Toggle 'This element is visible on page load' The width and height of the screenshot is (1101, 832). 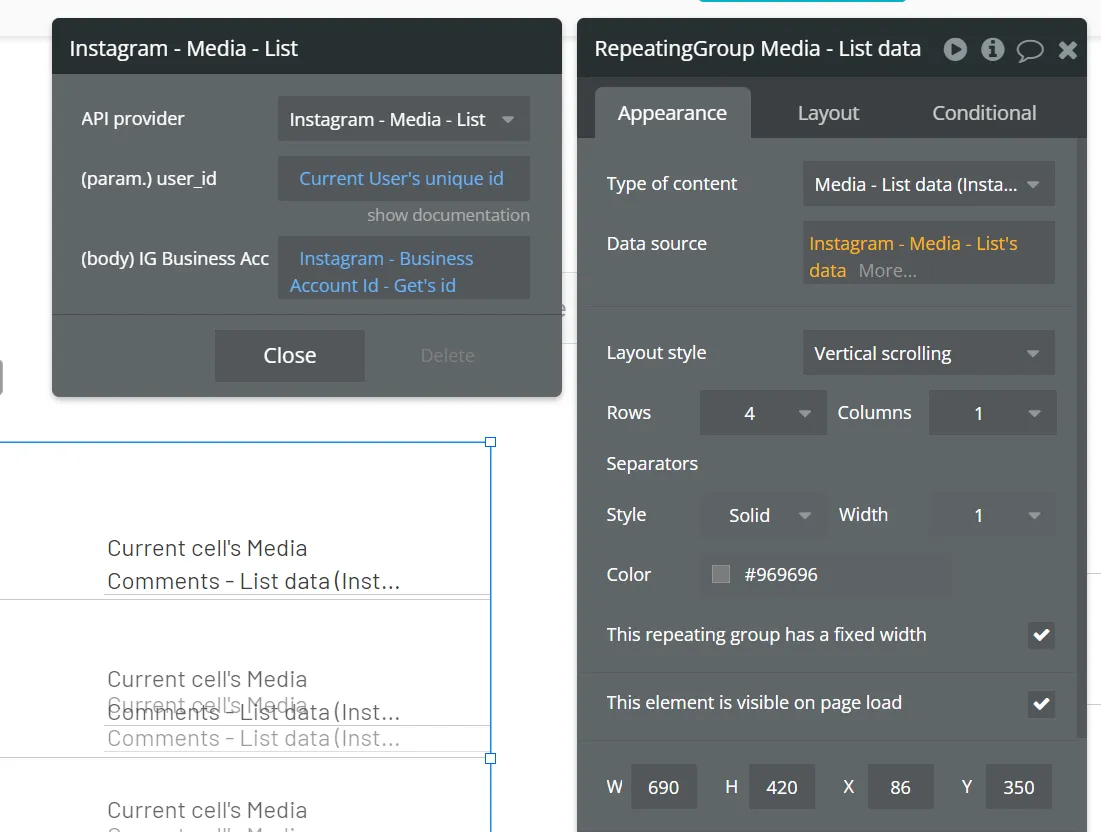coord(1041,704)
